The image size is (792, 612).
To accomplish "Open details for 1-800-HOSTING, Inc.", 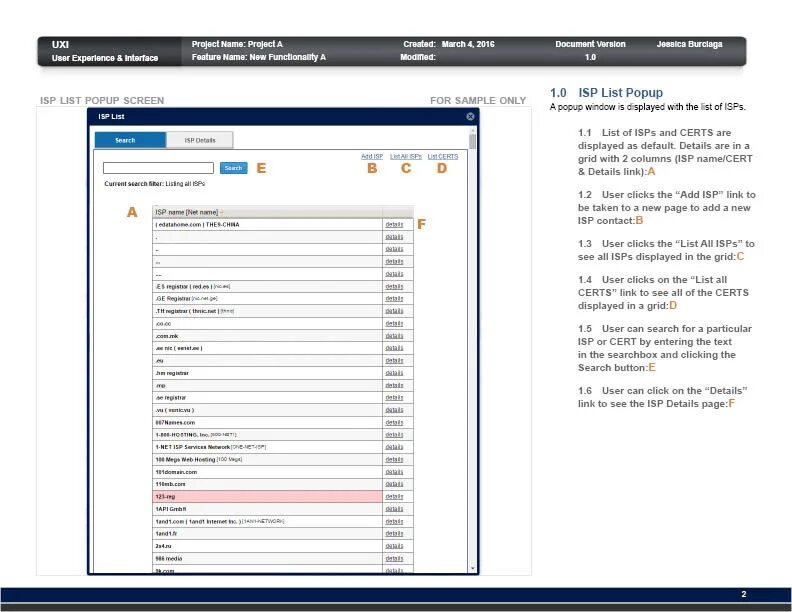I will 394,435.
